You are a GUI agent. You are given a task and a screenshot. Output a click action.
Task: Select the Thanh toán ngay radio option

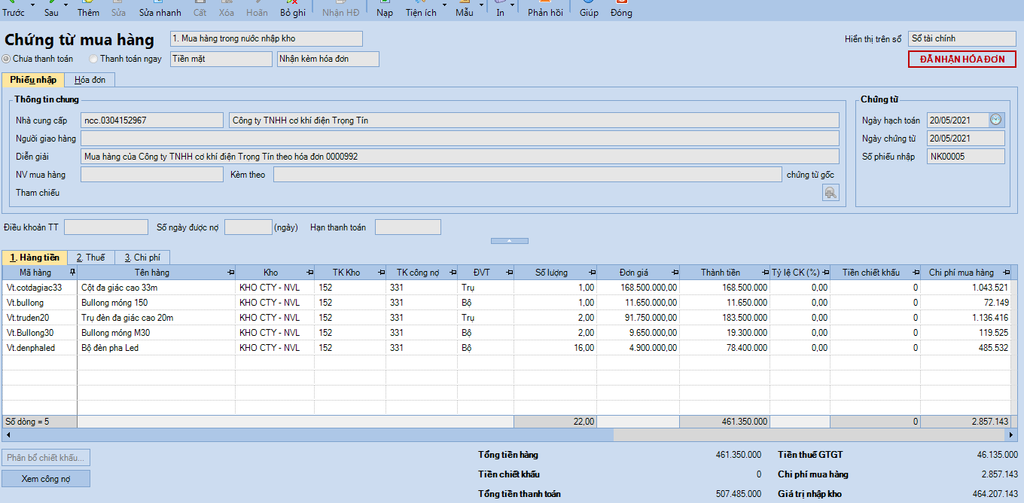(x=93, y=59)
